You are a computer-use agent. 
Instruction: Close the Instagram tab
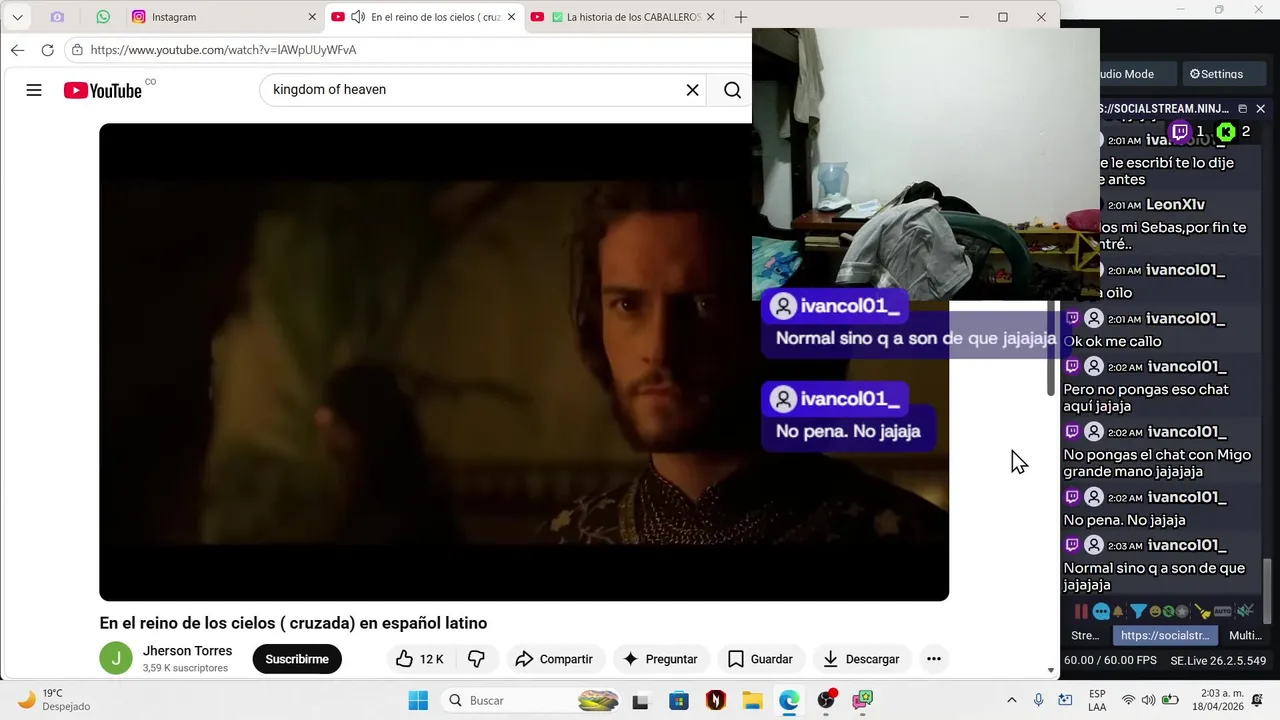[312, 17]
